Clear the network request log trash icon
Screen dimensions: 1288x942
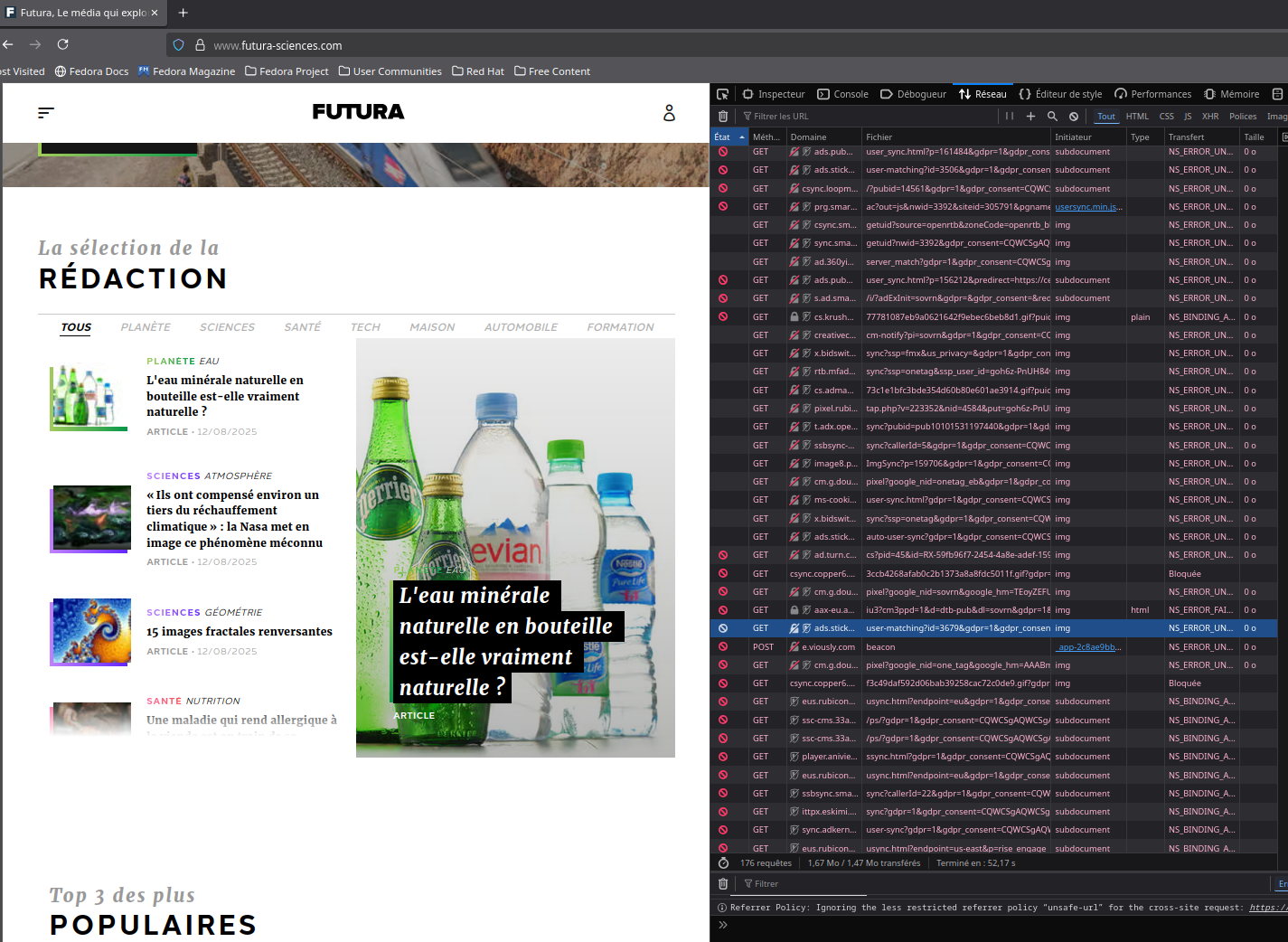coord(723,116)
